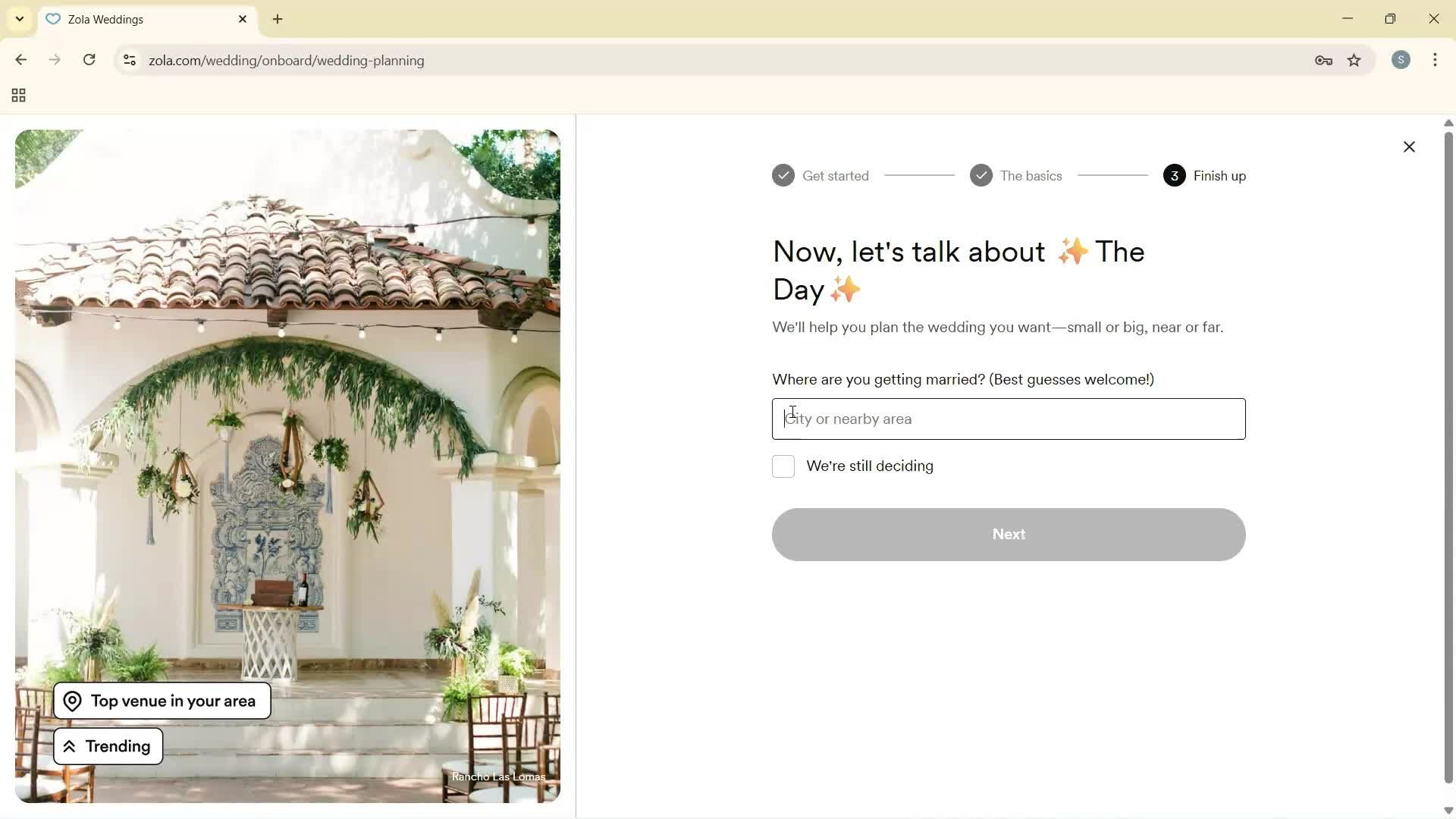View site information via the tune icon
The width and height of the screenshot is (1456, 819).
click(x=130, y=61)
